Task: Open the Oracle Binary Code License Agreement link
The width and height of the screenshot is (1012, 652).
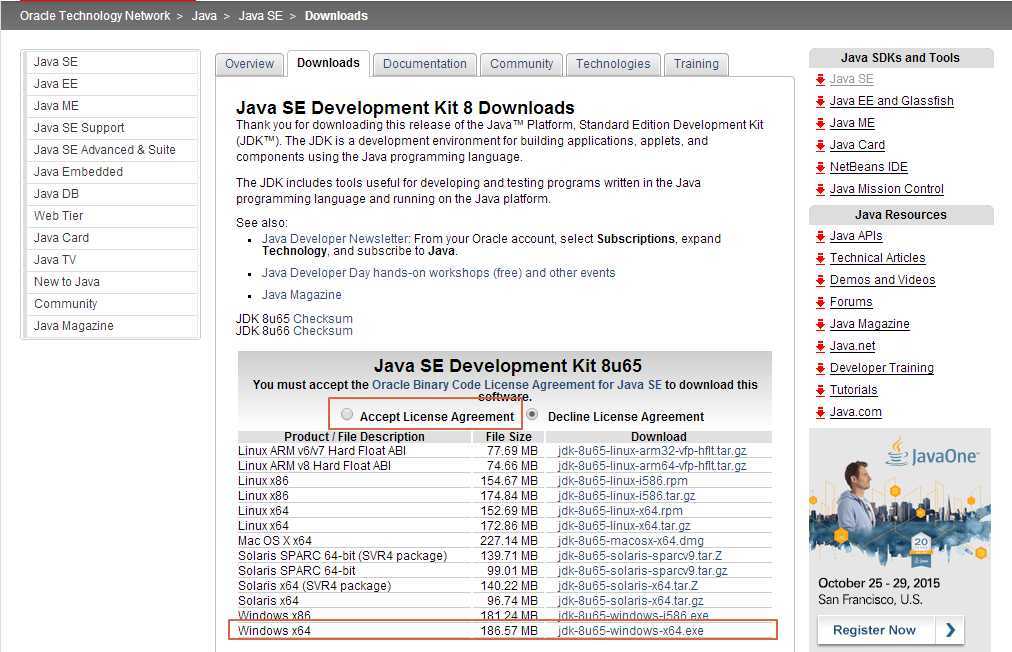Action: tap(516, 385)
